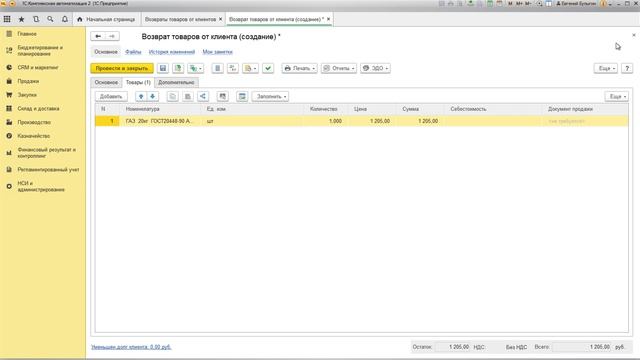Open the History icon in top panel

[x=36, y=19]
